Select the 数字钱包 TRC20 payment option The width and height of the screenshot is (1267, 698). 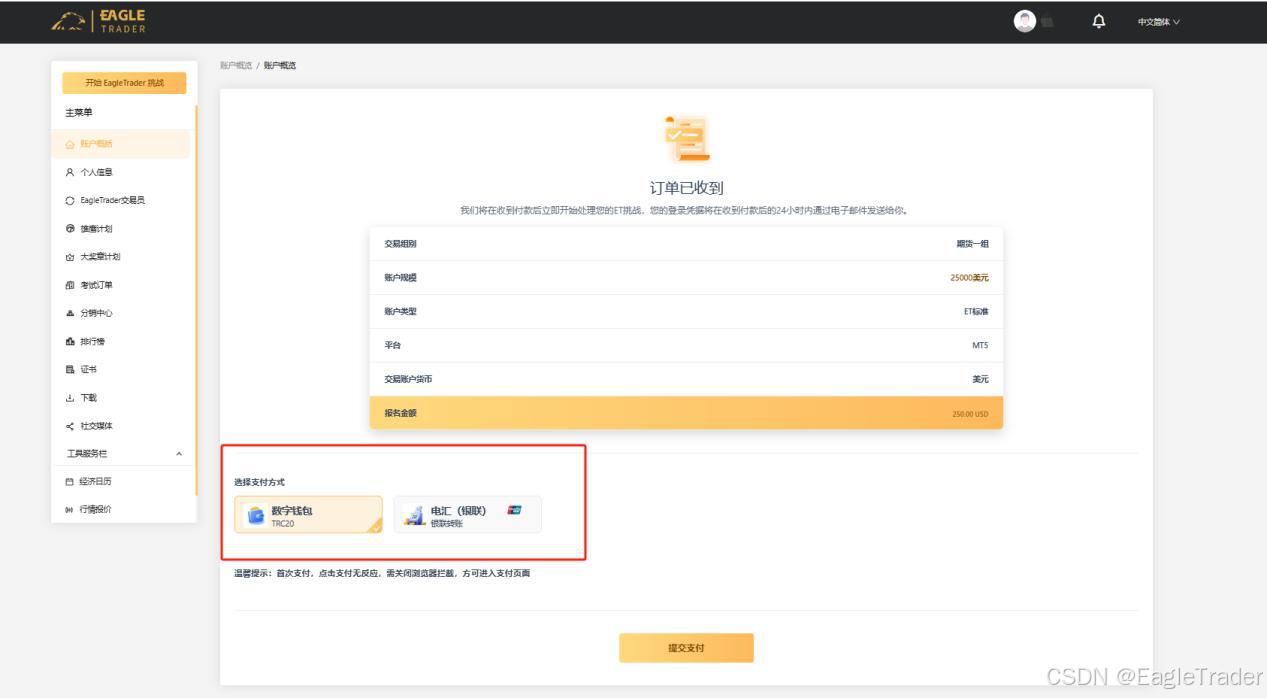[x=308, y=515]
